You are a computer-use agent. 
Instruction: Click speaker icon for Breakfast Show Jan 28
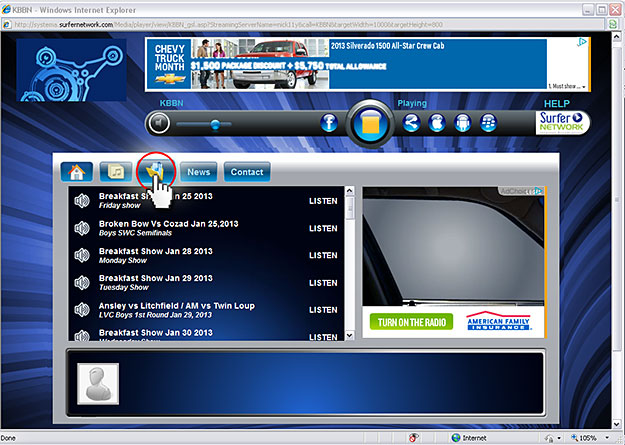pyautogui.click(x=82, y=255)
